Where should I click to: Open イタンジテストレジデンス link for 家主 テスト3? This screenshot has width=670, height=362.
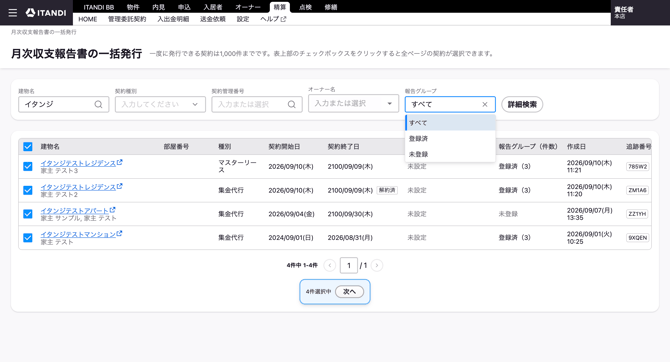point(78,163)
